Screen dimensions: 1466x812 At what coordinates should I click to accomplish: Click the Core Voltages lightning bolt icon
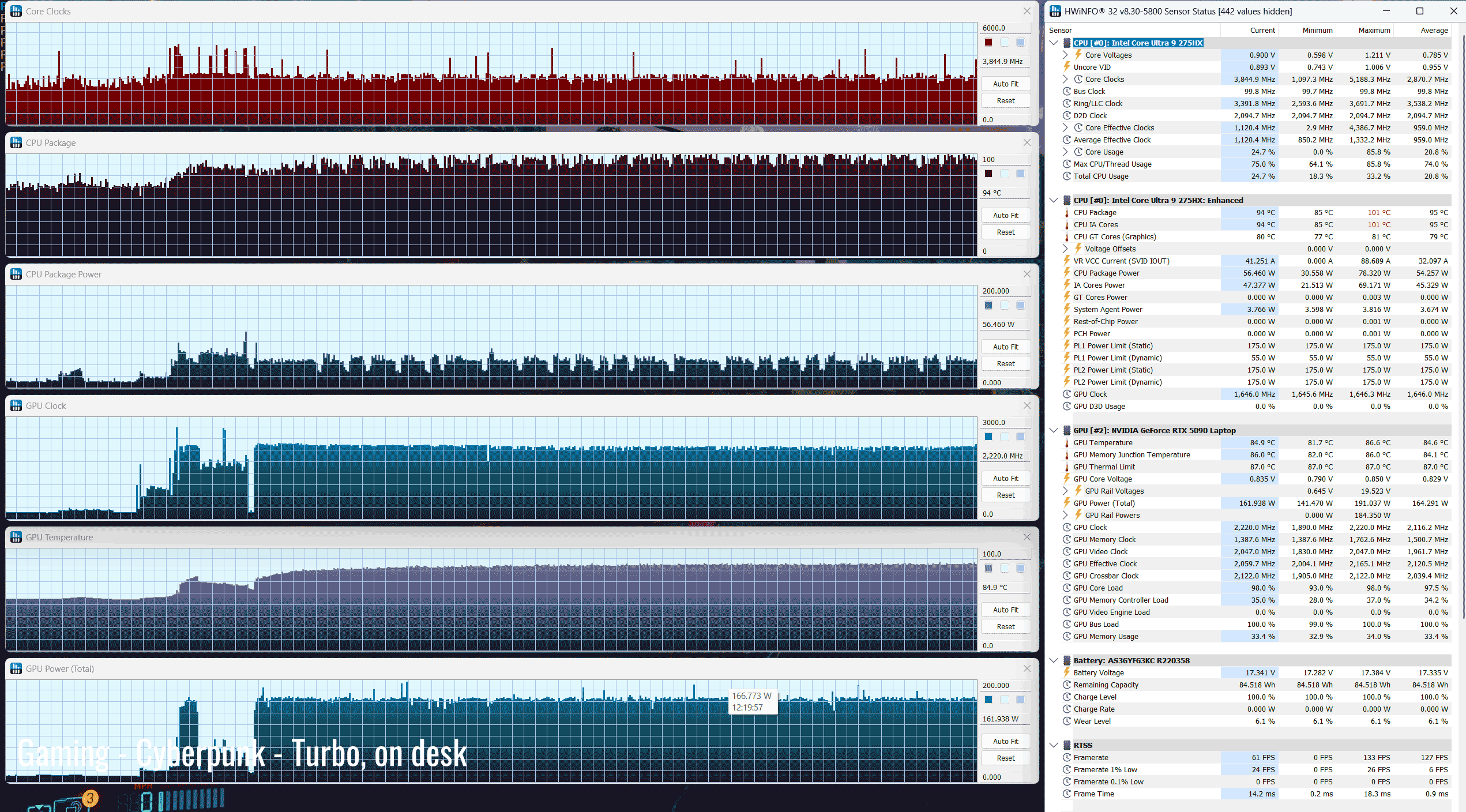point(1078,55)
